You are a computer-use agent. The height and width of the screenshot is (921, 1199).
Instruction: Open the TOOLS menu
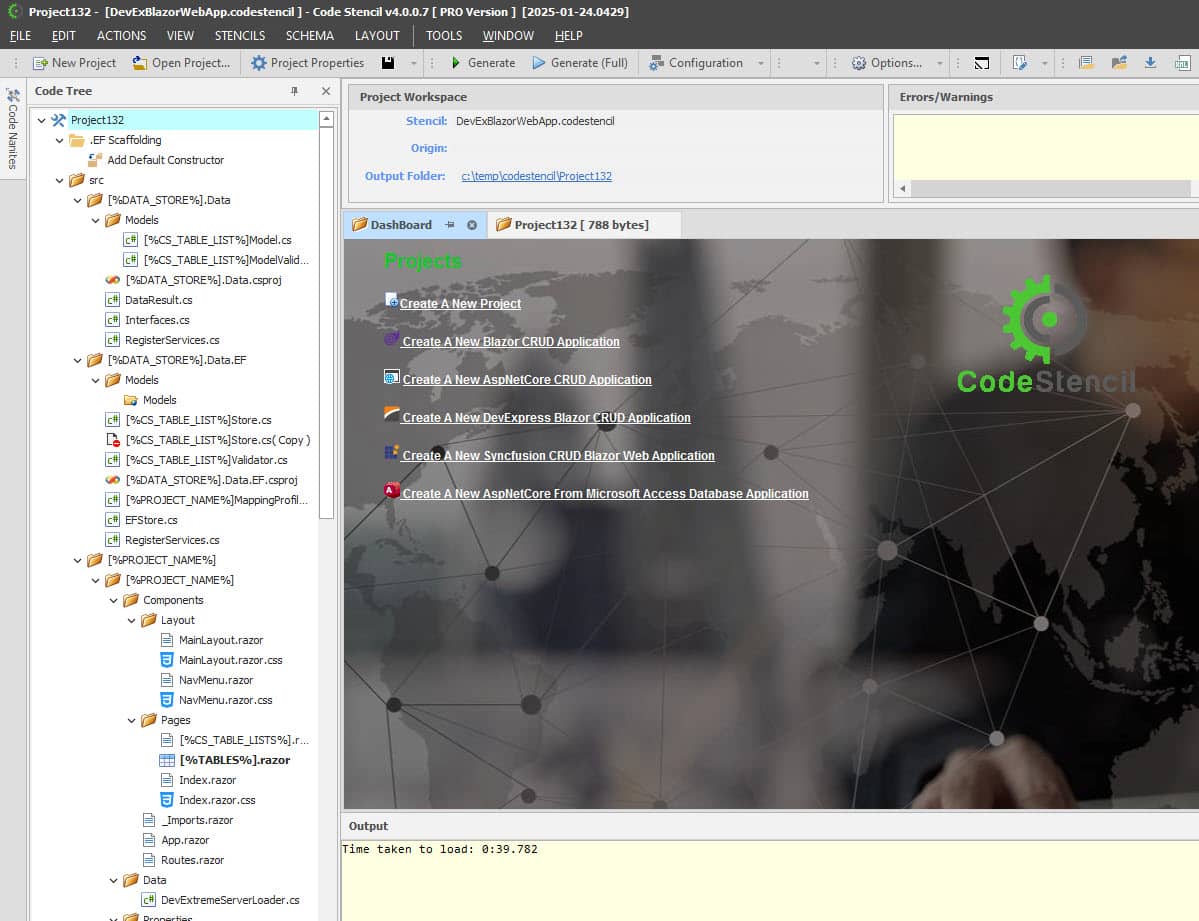point(444,35)
